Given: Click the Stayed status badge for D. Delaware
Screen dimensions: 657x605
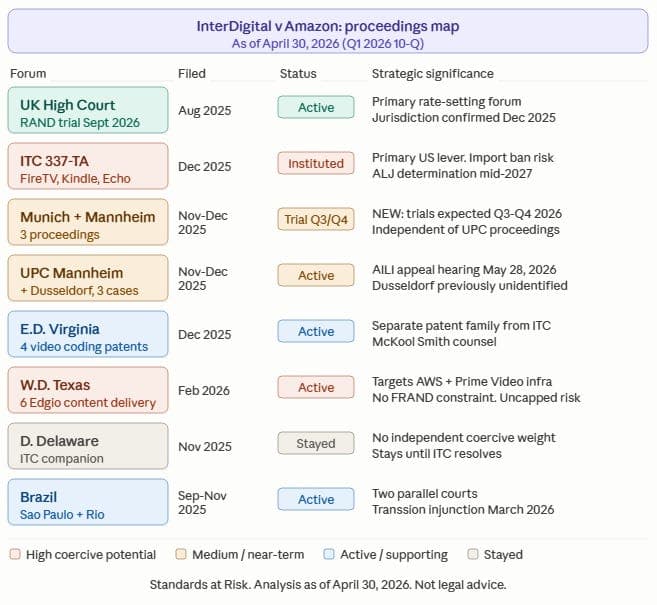Looking at the screenshot, I should point(316,443).
